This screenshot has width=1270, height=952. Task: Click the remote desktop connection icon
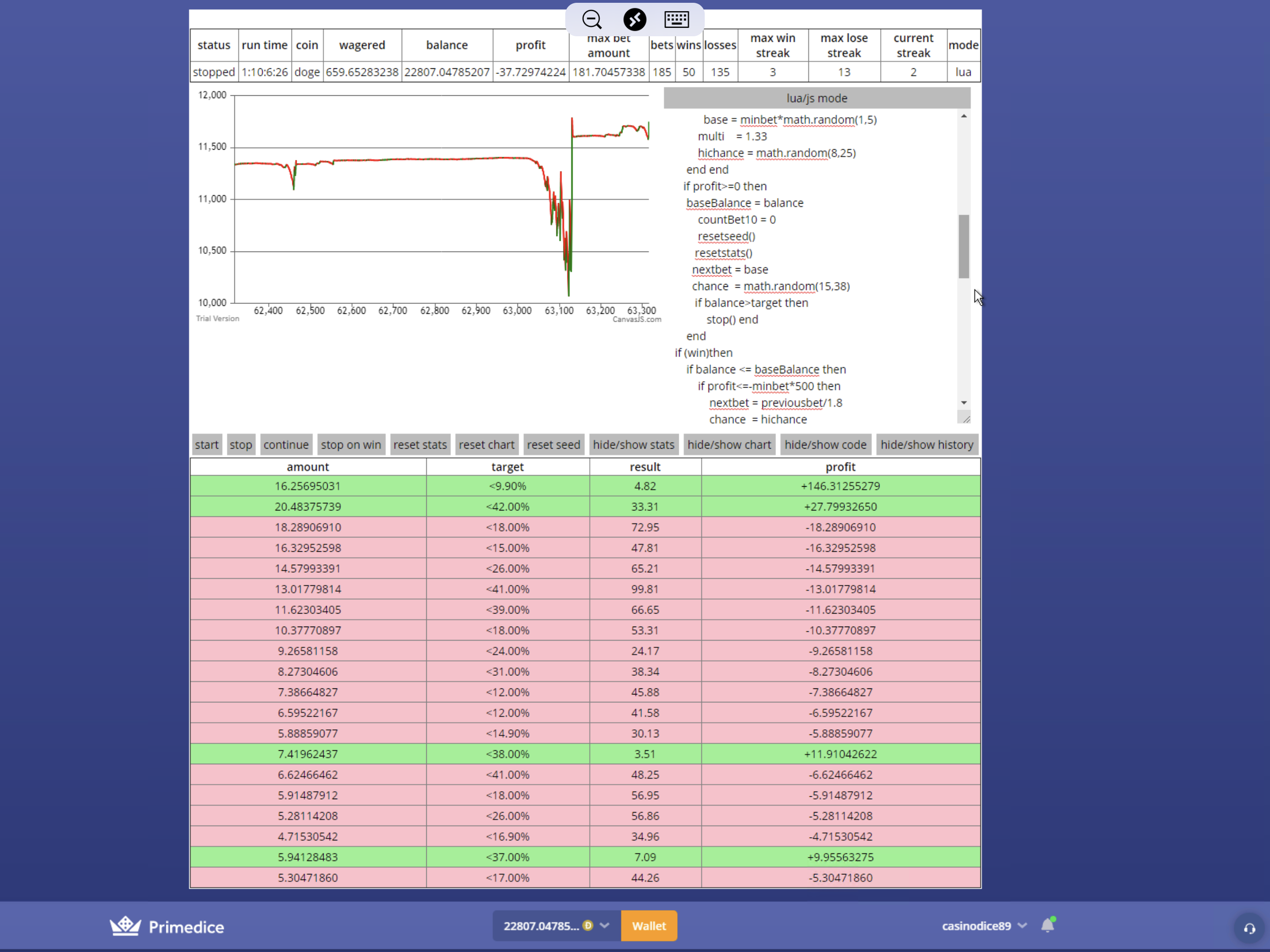point(635,20)
